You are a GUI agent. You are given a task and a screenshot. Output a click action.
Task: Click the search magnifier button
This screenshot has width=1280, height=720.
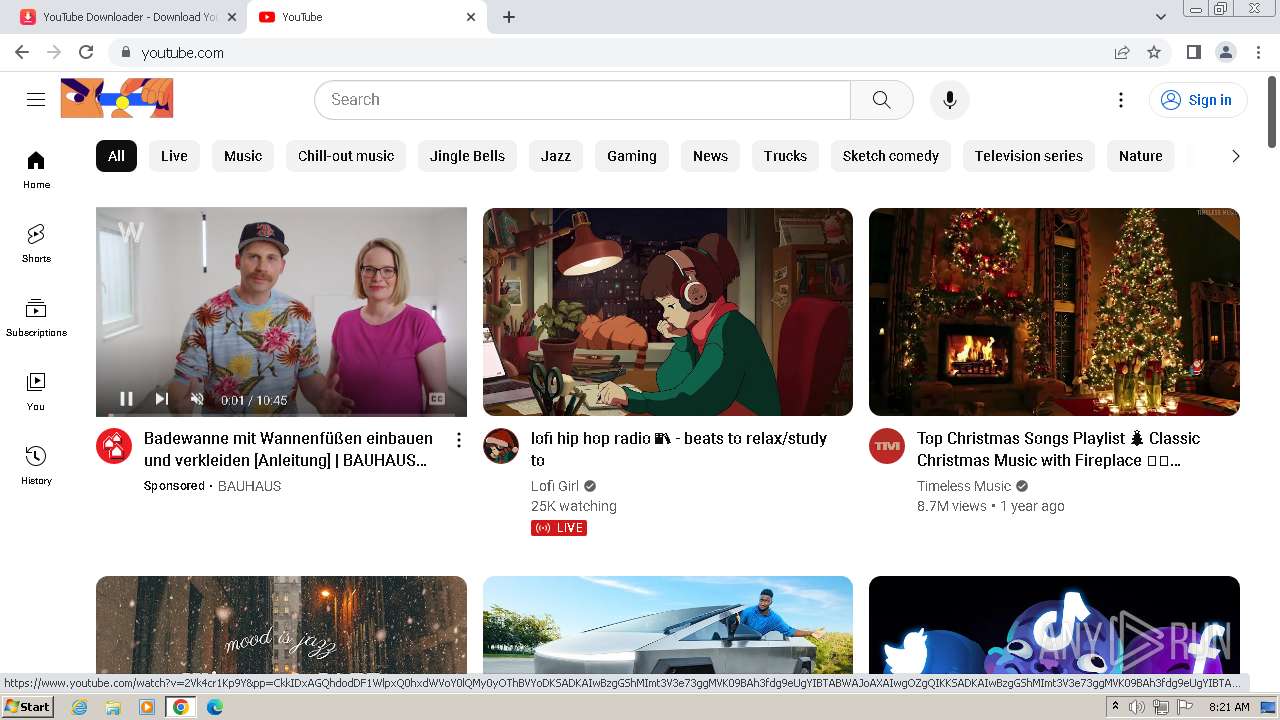tap(881, 99)
